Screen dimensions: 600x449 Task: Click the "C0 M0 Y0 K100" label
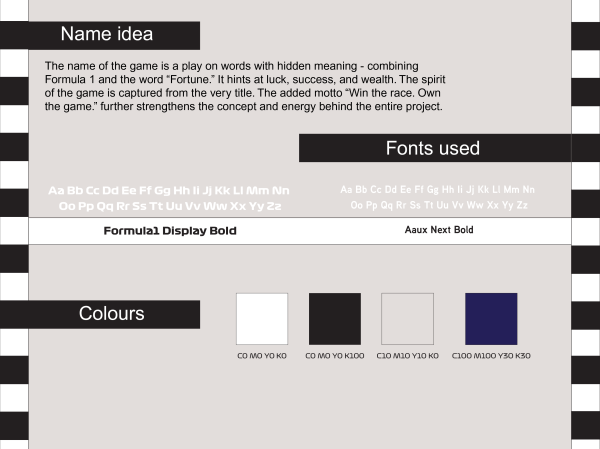click(335, 355)
